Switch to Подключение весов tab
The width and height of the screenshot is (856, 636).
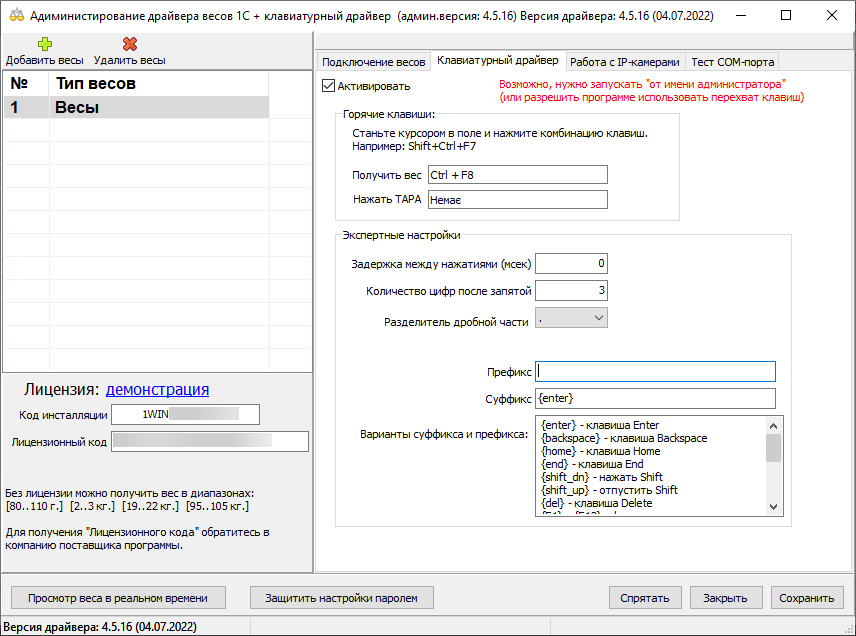373,62
